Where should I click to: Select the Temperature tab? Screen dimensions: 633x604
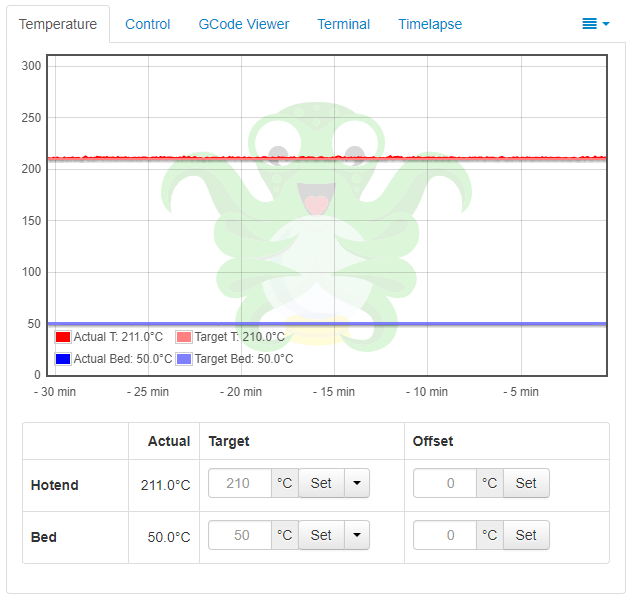coord(59,24)
